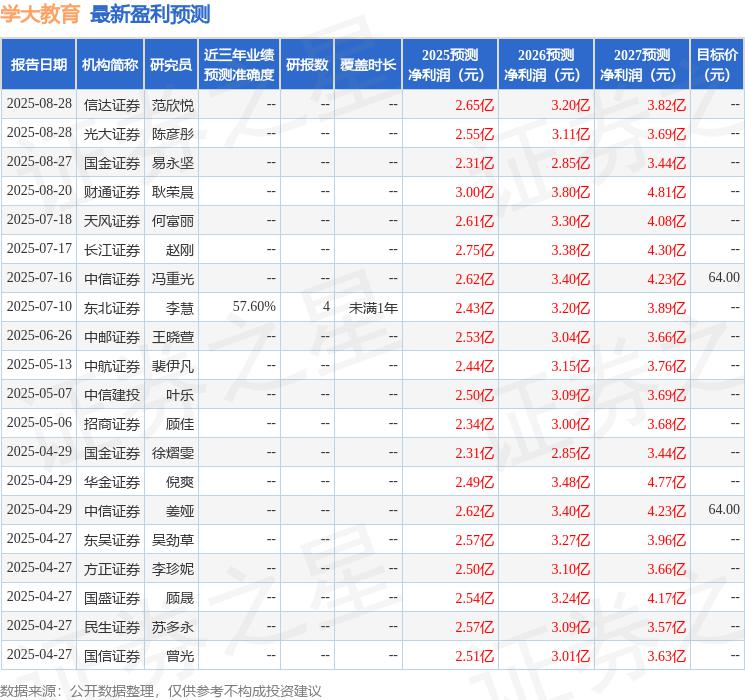
Task: Click the 2027预测净利润 header
Action: 642,65
